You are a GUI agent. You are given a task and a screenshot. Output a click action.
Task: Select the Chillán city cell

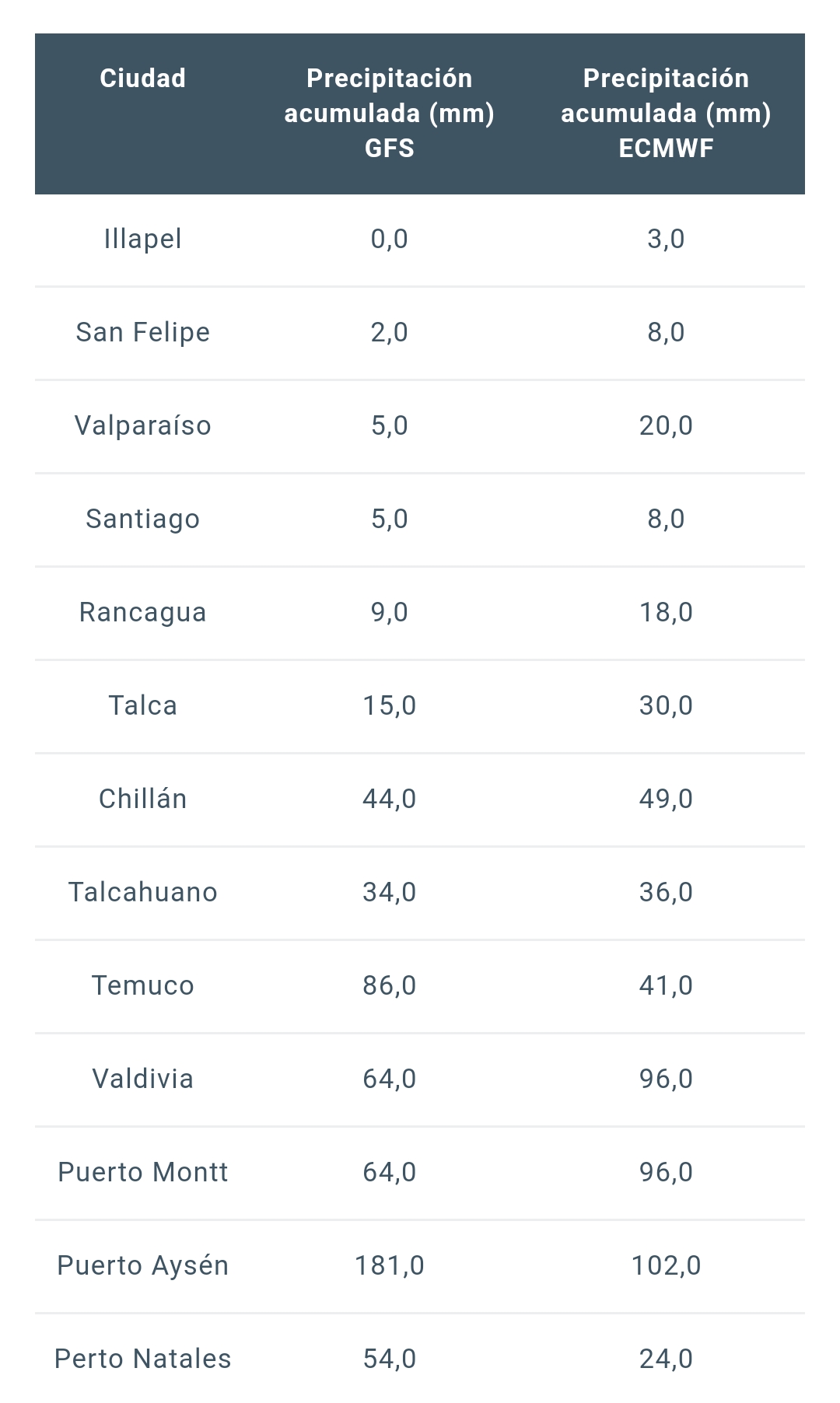143,799
